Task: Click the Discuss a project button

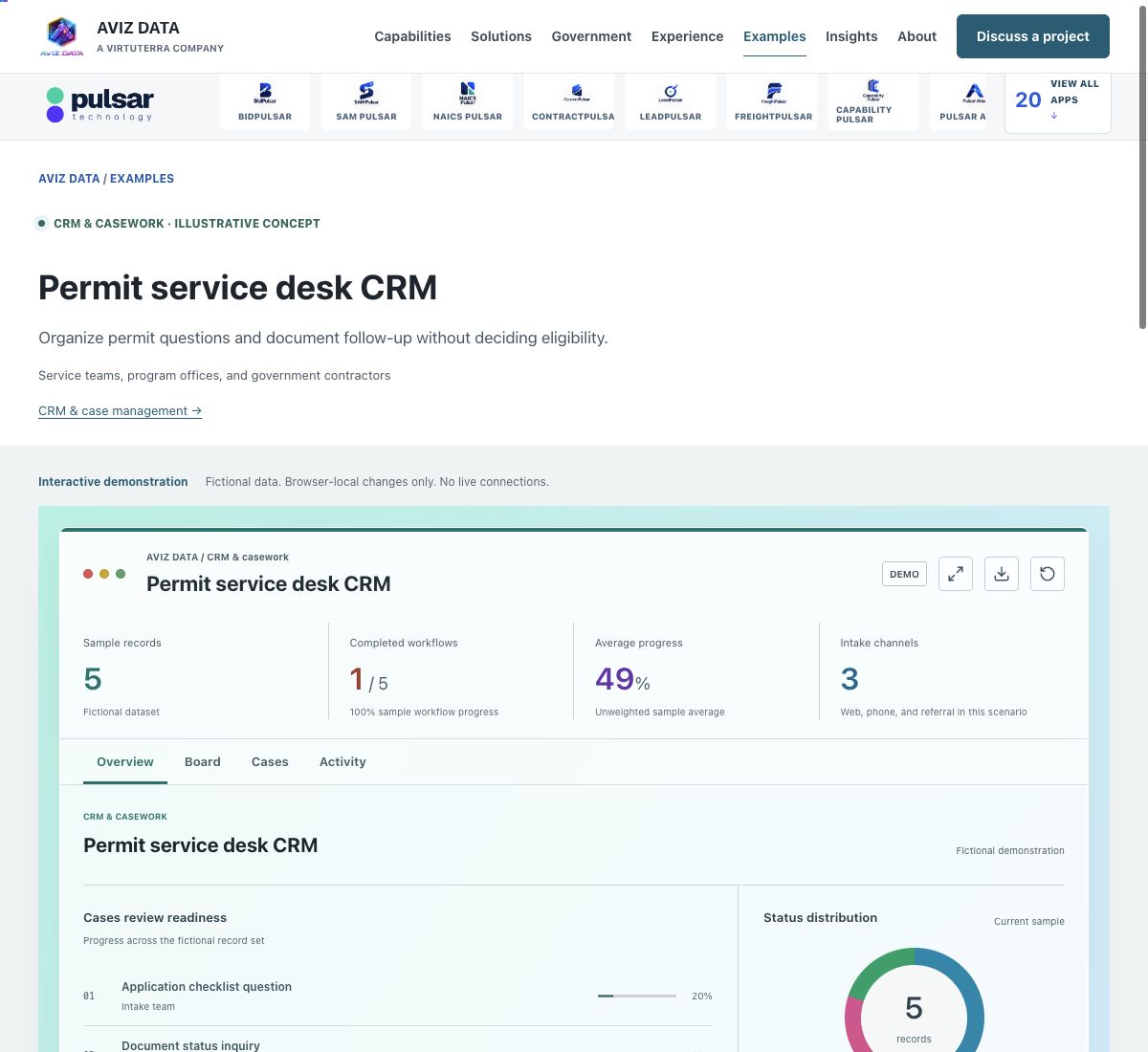Action: (x=1033, y=36)
